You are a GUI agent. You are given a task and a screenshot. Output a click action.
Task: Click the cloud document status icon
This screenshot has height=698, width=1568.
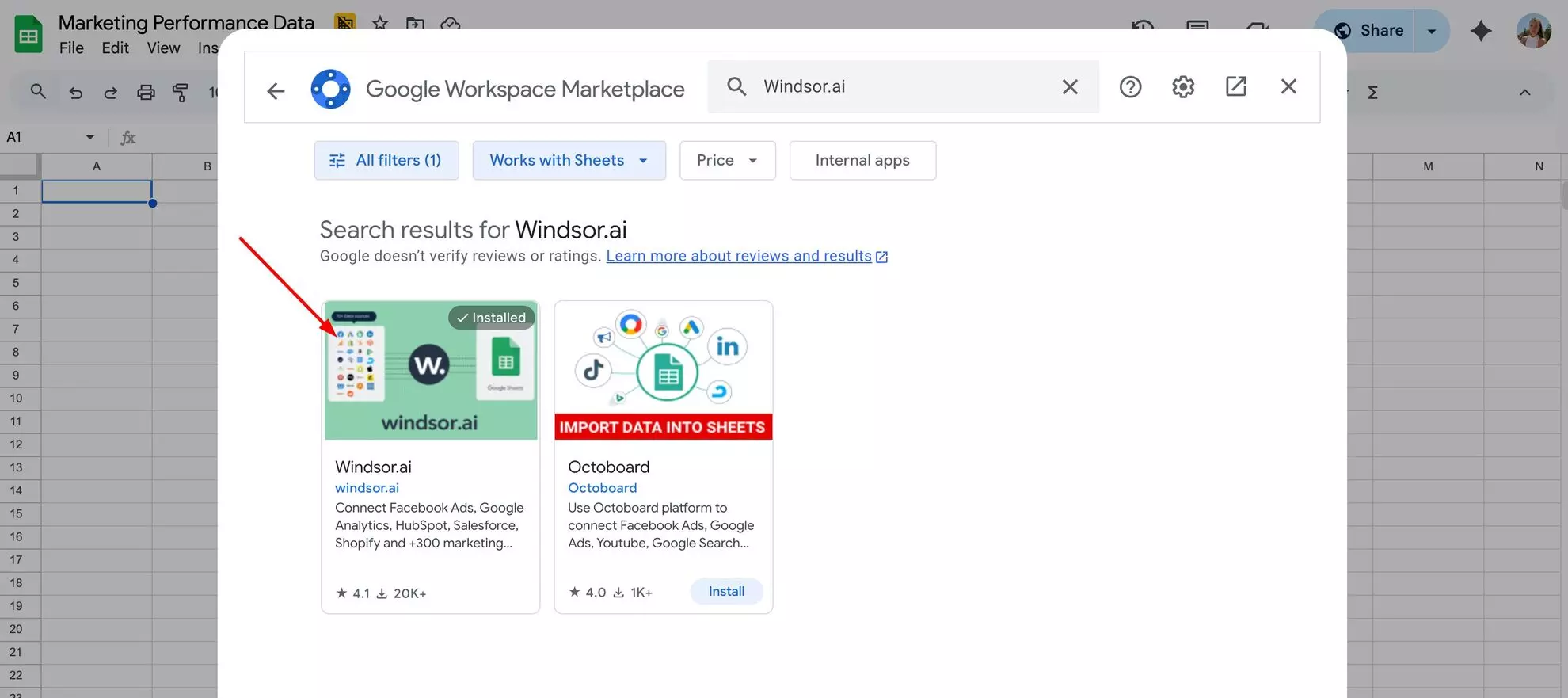point(450,23)
